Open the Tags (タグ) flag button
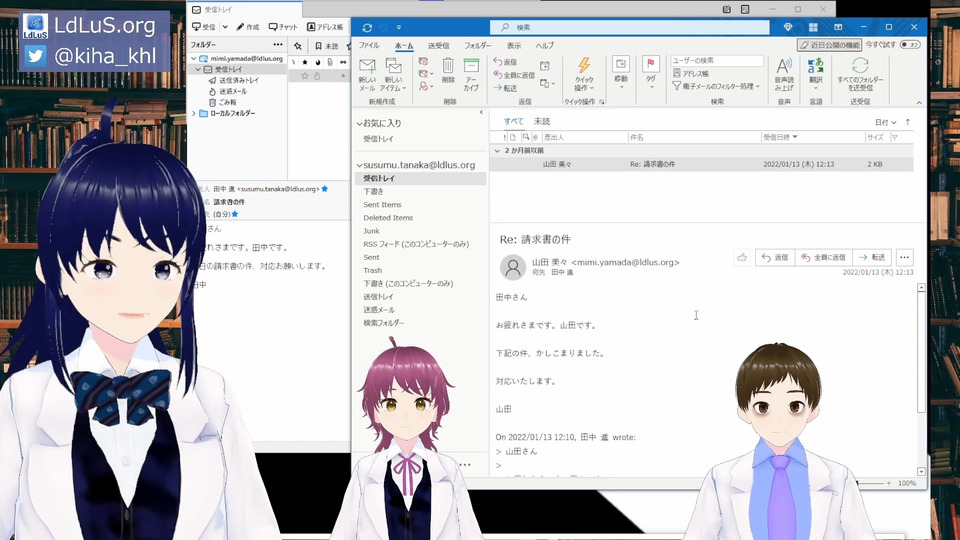960x540 pixels. [650, 73]
